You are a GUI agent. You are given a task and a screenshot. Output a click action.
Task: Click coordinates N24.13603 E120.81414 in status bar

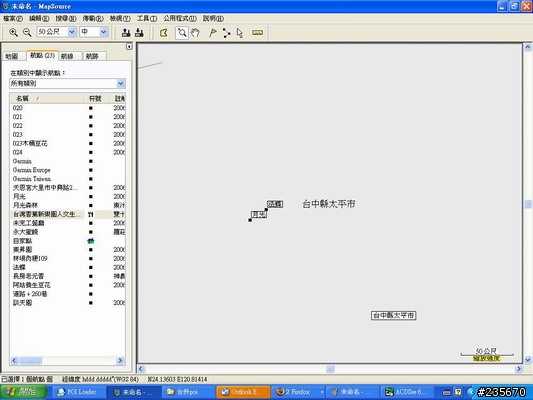click(177, 379)
